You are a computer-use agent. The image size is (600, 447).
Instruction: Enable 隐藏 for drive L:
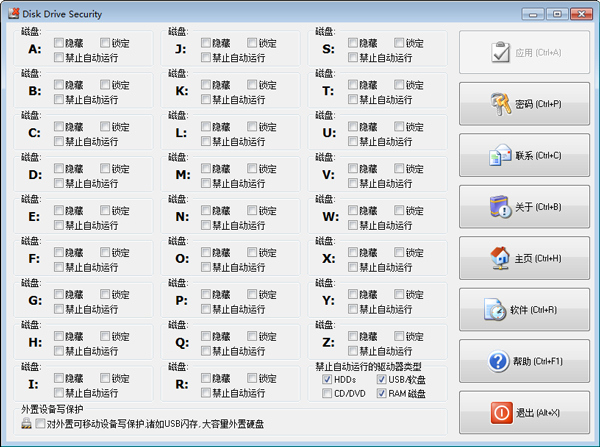coord(206,126)
